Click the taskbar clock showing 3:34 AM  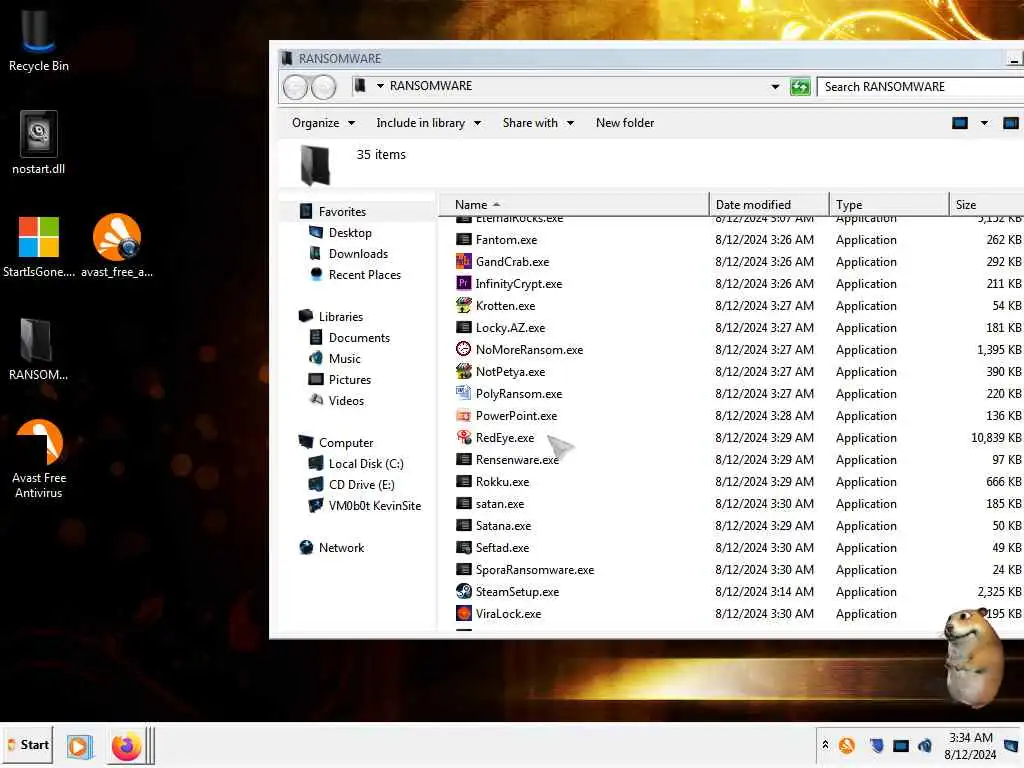970,746
